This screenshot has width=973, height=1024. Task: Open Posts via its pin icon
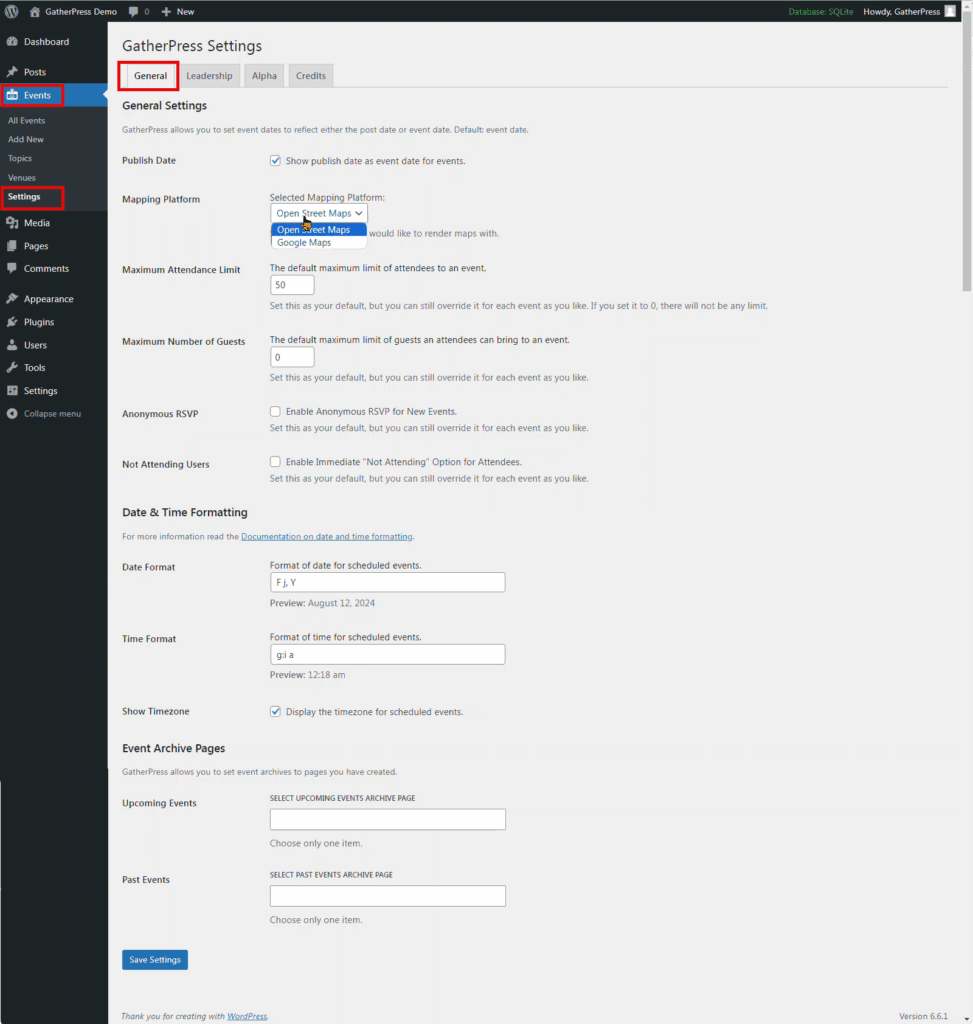(x=12, y=72)
